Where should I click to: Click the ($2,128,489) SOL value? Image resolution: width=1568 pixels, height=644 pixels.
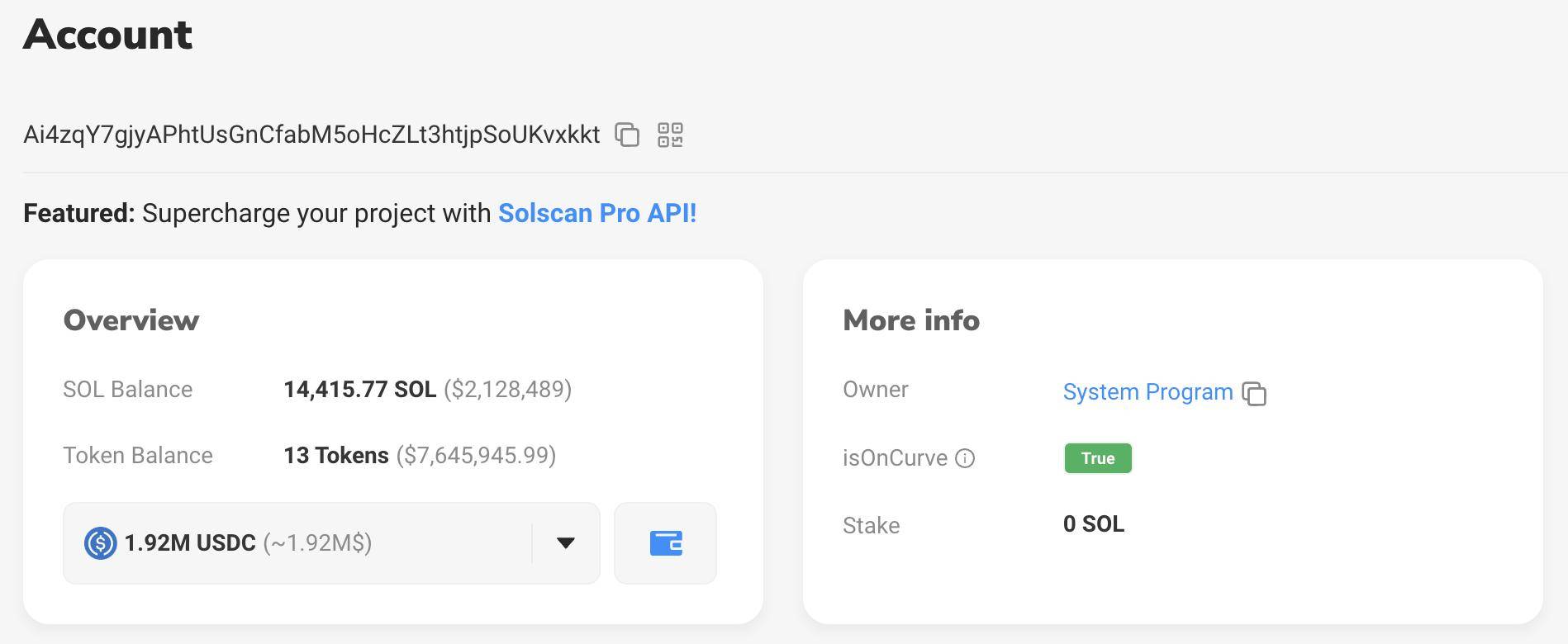[x=508, y=389]
